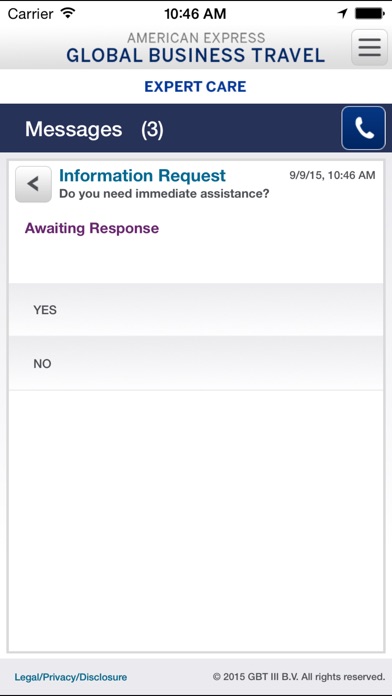Tap the phone call icon
Image resolution: width=392 pixels, height=696 pixels.
pyautogui.click(x=363, y=128)
